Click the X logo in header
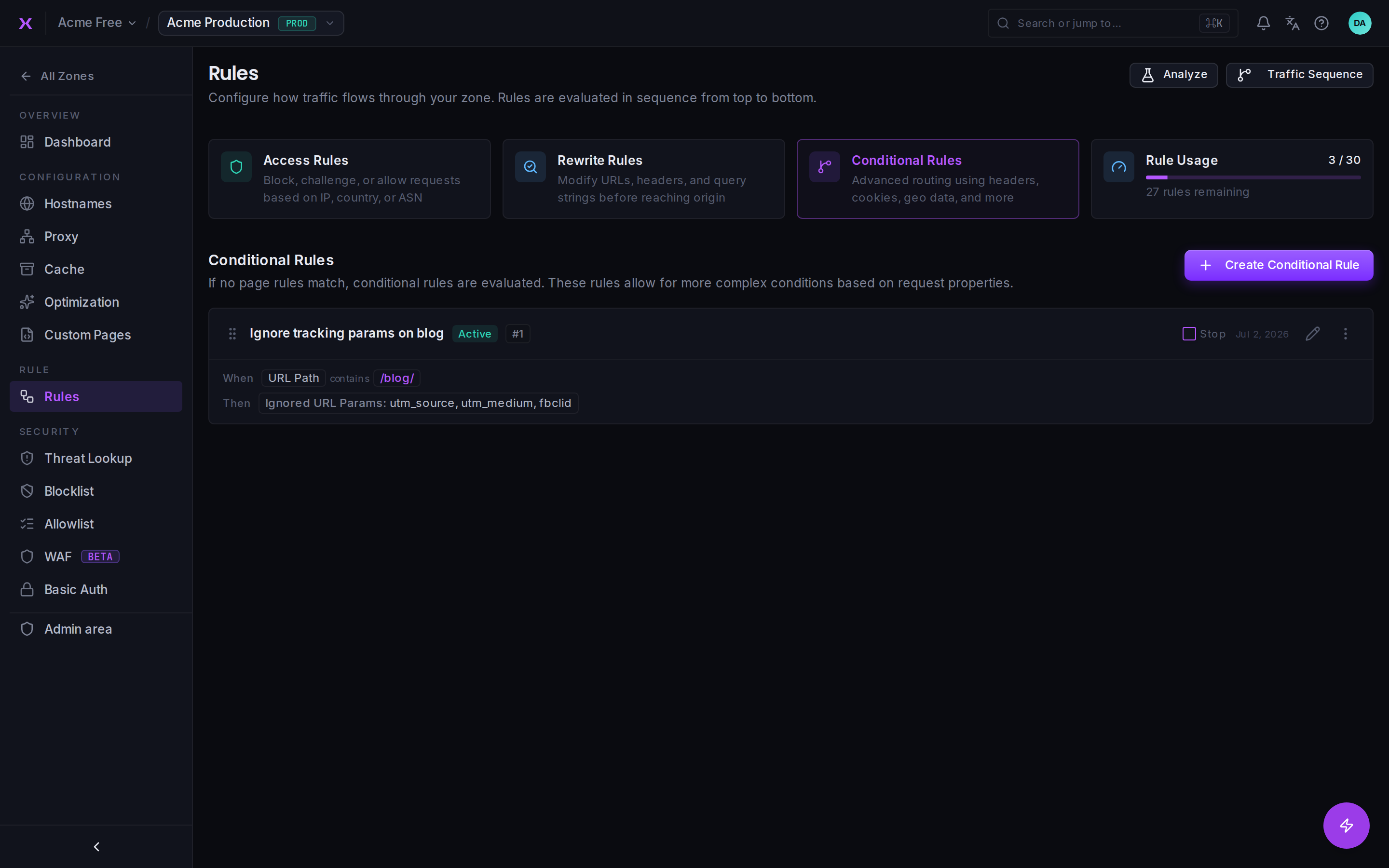Viewport: 1389px width, 868px height. click(x=25, y=23)
